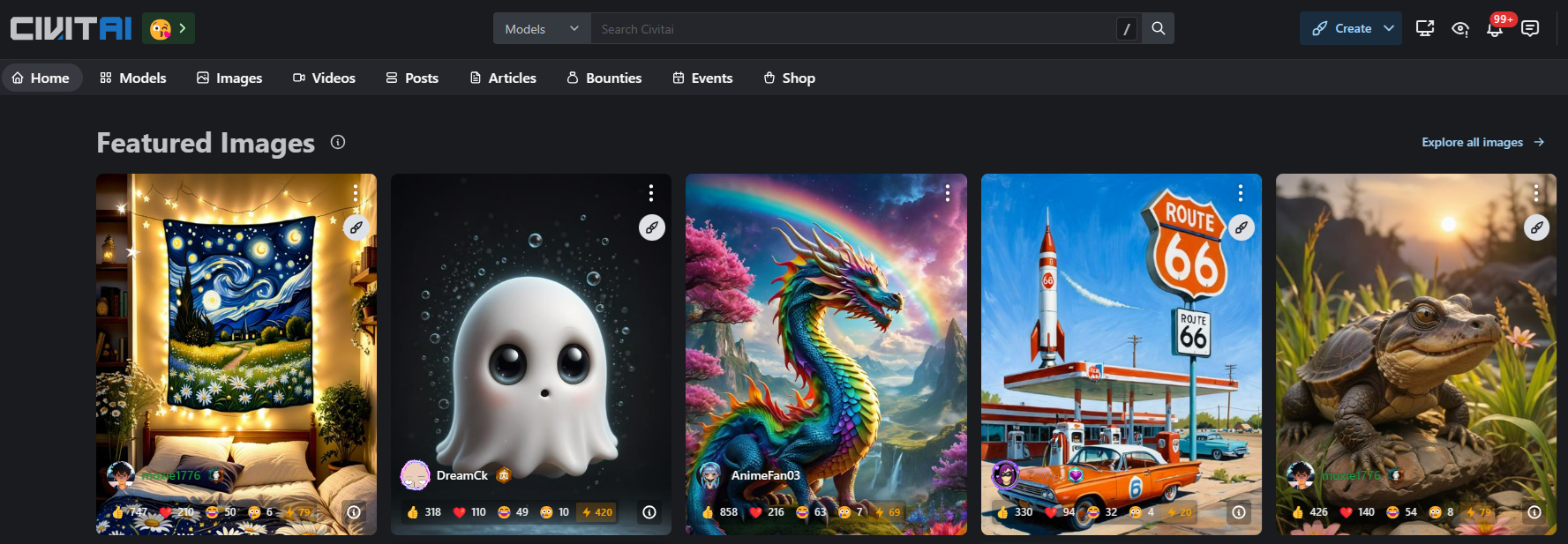The image size is (1568, 544).
Task: Open moxie1776 username on tapestry card
Action: (171, 475)
